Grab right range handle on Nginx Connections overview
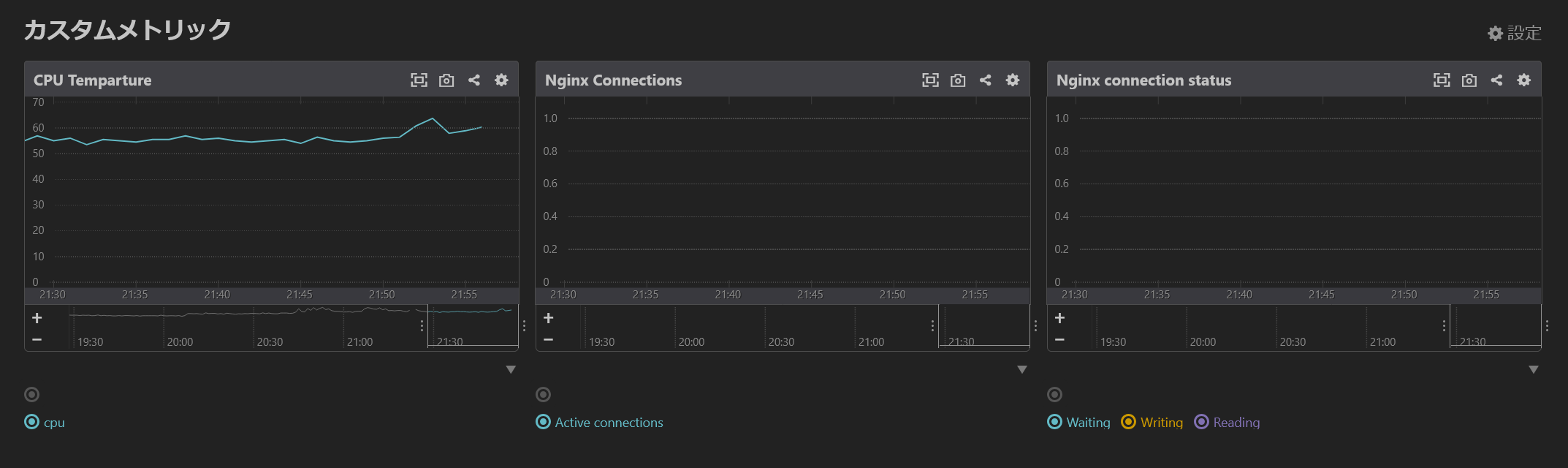 coord(1035,326)
